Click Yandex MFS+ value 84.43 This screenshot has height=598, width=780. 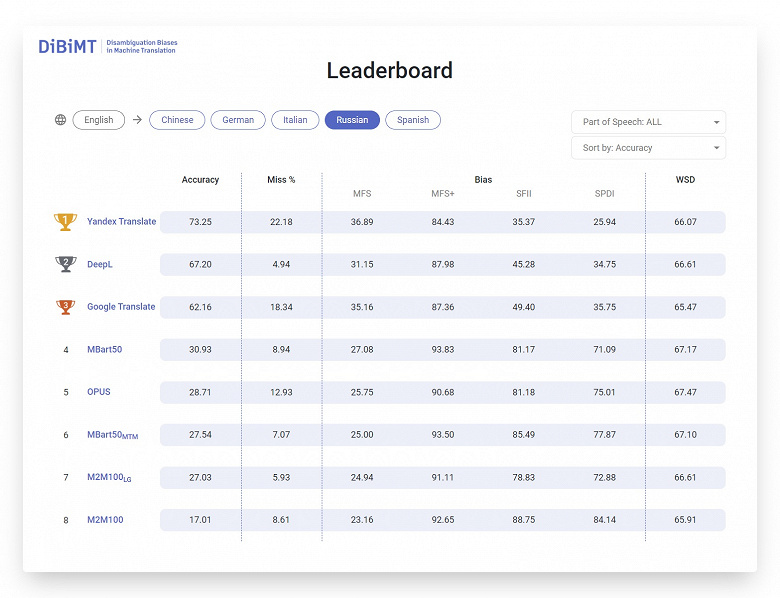[443, 222]
